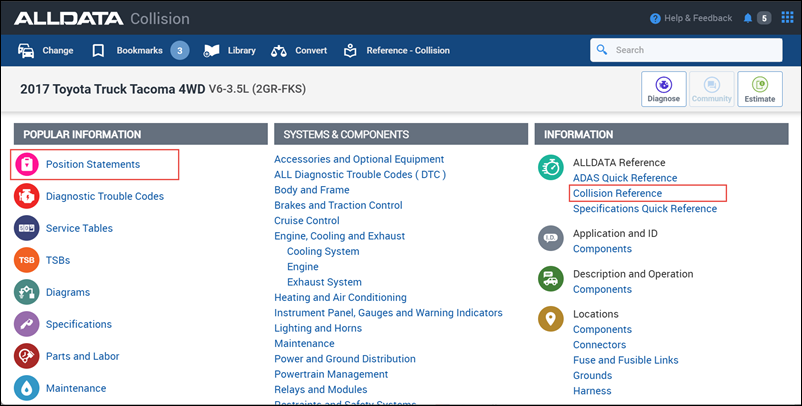The height and width of the screenshot is (406, 802).
Task: Open Engine, Cooling and Exhaust
Action: pyautogui.click(x=340, y=236)
